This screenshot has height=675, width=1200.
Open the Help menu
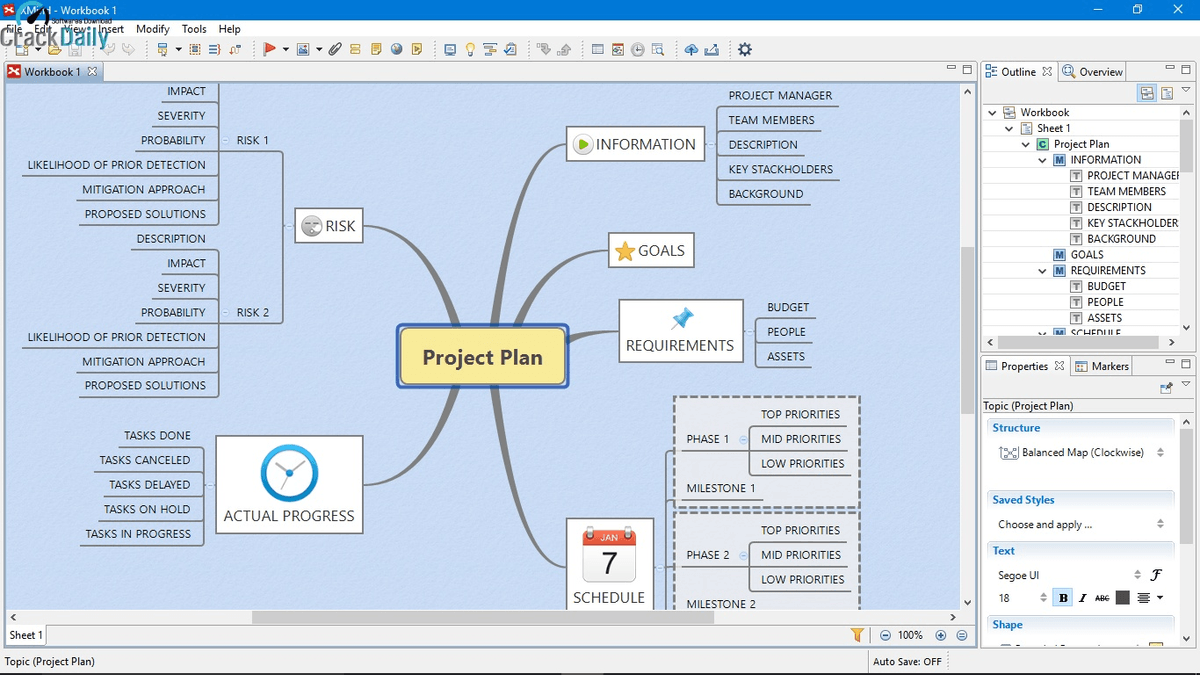point(230,29)
